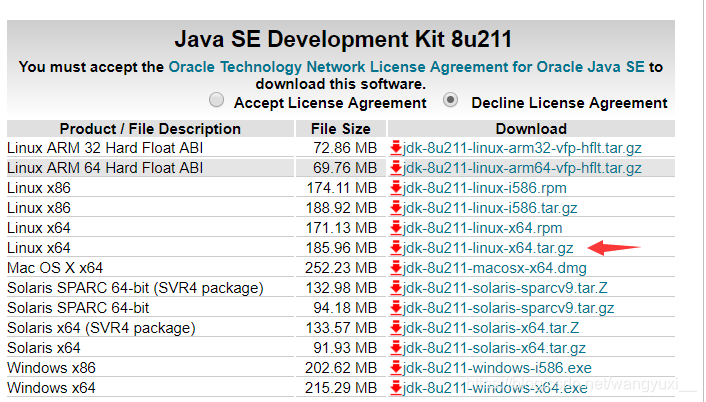Click download arrow icon beside linux-i586.tar.gz
The width and height of the screenshot is (706, 402).
[396, 208]
